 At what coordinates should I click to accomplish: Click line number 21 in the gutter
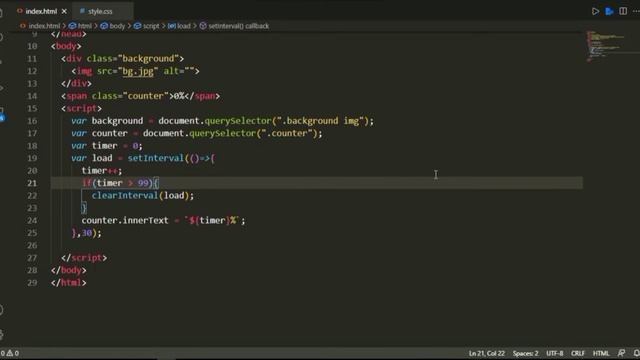click(x=32, y=183)
